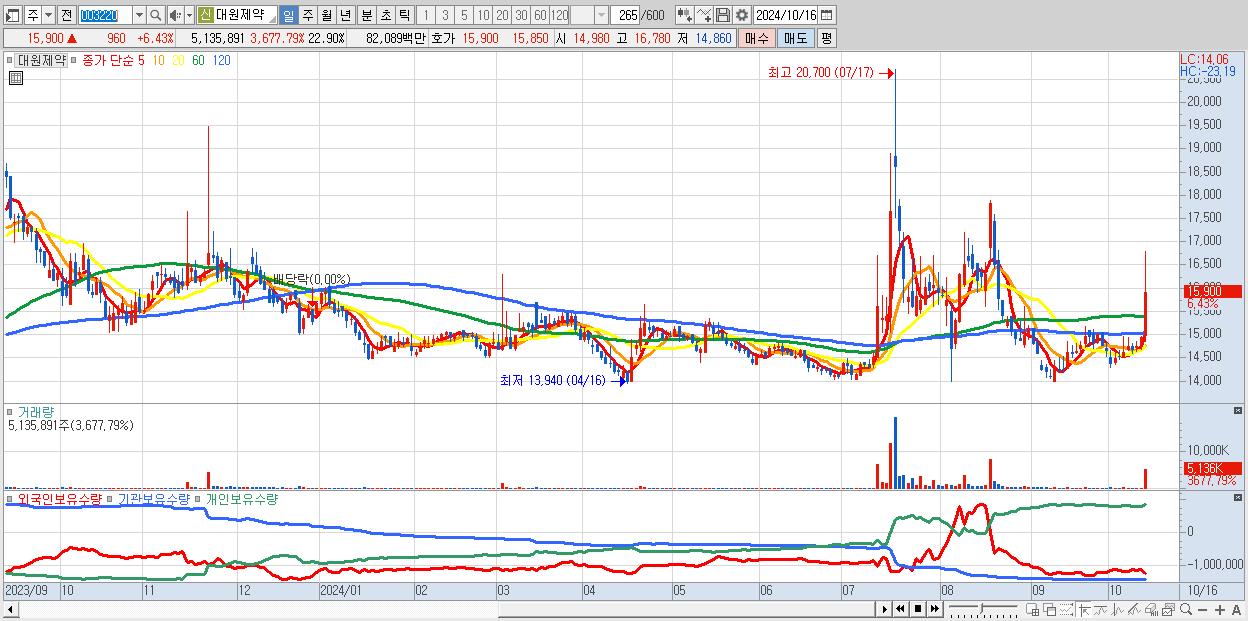This screenshot has height=621, width=1248.
Task: Click the fast-forward double-arrow control
Action: 934,609
